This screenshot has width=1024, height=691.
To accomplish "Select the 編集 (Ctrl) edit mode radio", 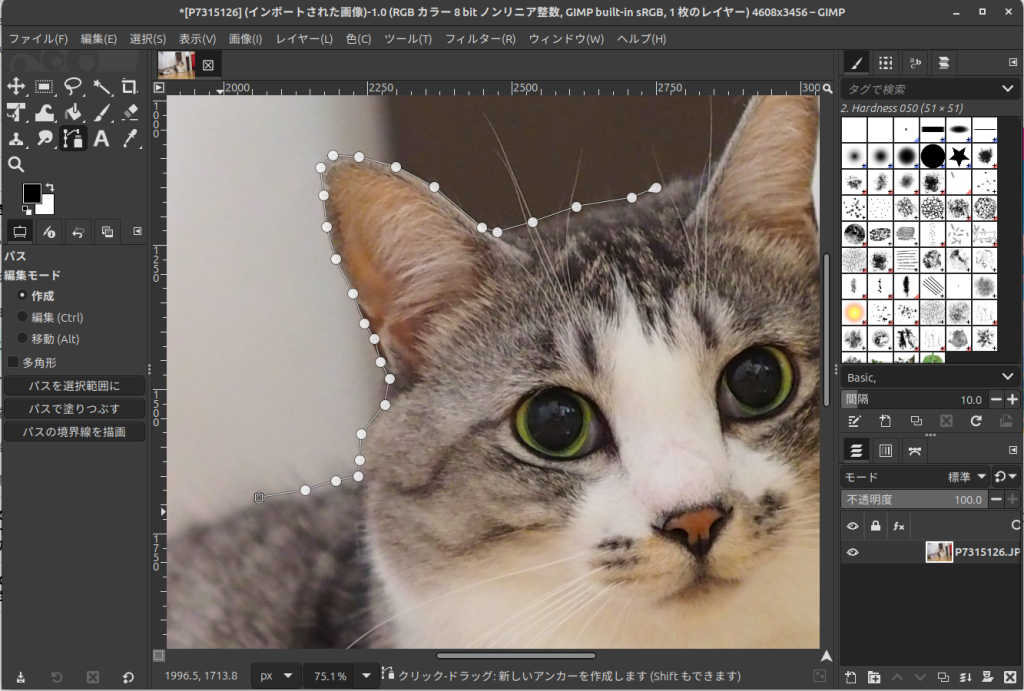I will point(22,317).
